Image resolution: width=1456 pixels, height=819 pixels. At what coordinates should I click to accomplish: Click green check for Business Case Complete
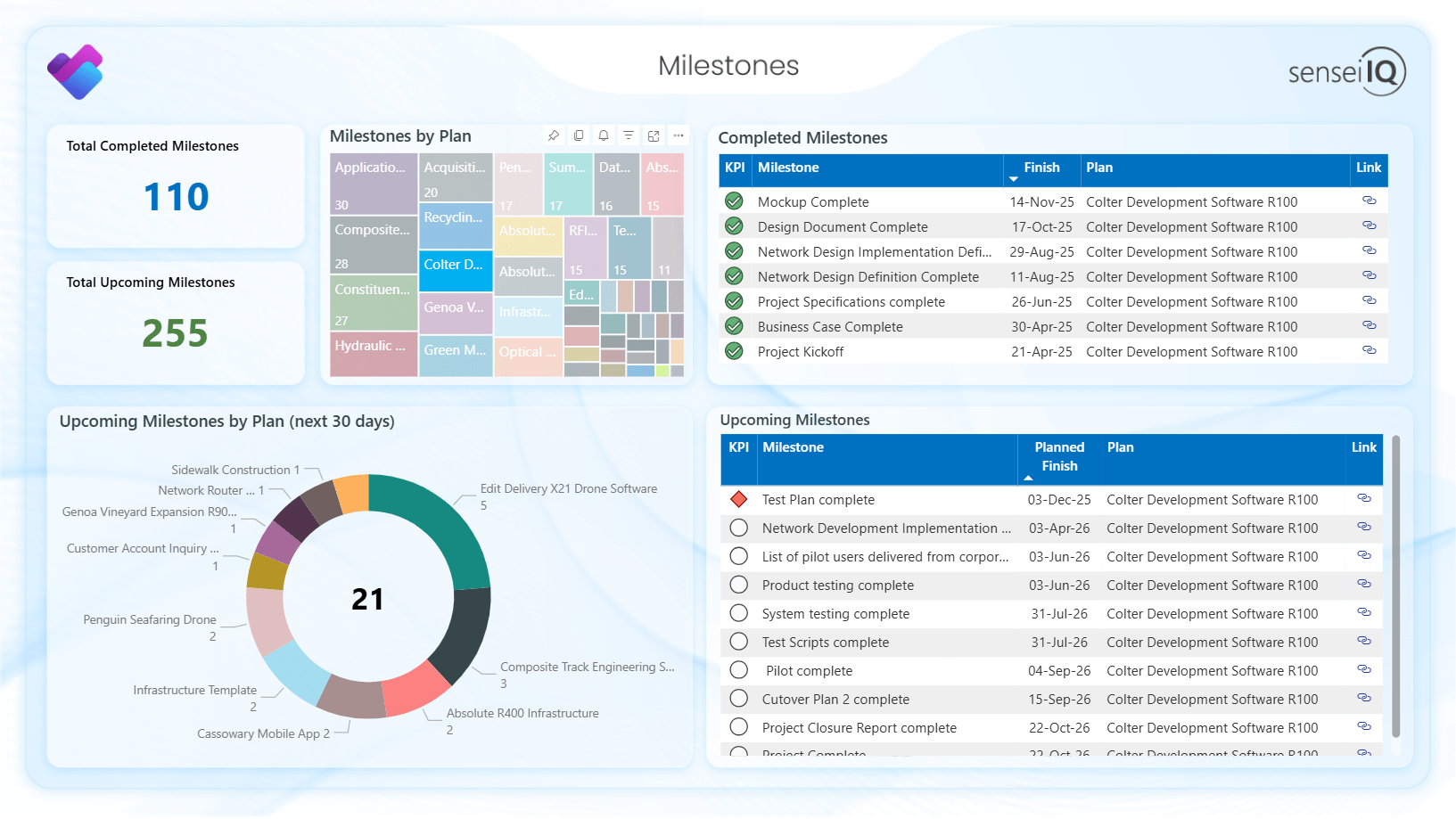[734, 326]
